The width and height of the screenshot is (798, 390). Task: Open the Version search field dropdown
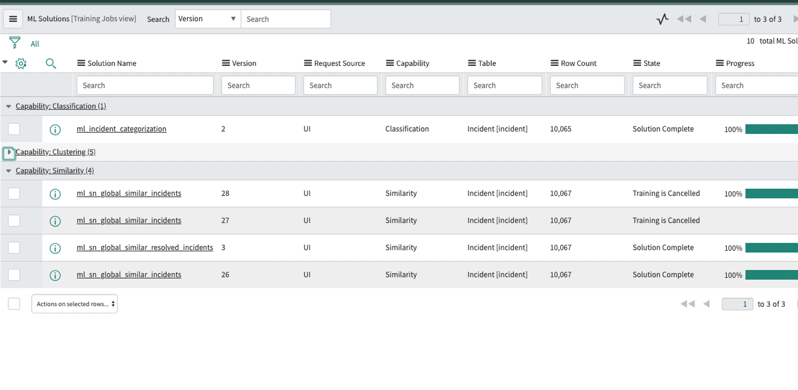coord(208,19)
